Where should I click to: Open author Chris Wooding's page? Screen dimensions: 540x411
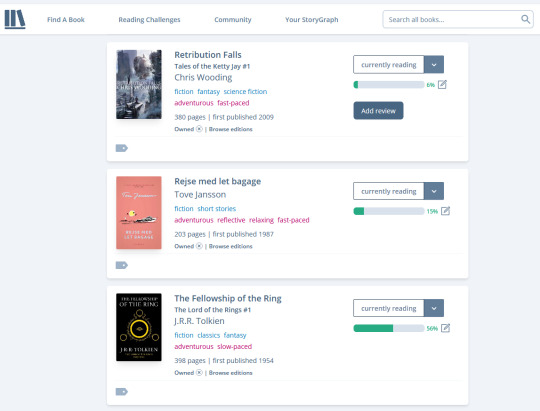click(203, 78)
